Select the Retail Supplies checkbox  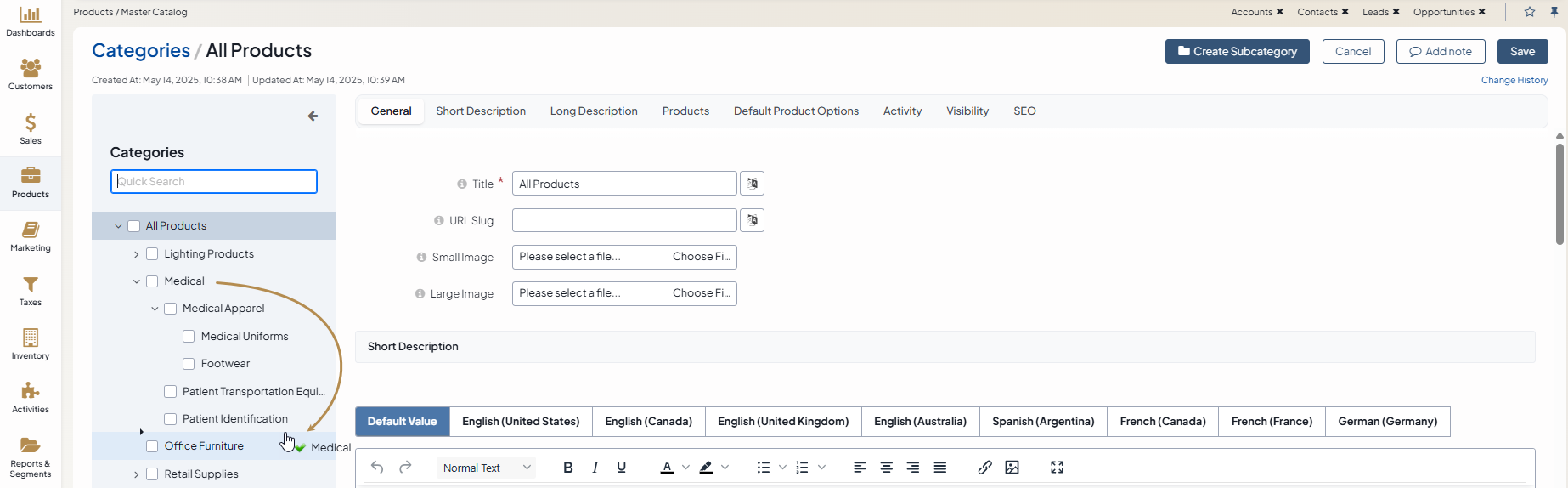tap(152, 474)
